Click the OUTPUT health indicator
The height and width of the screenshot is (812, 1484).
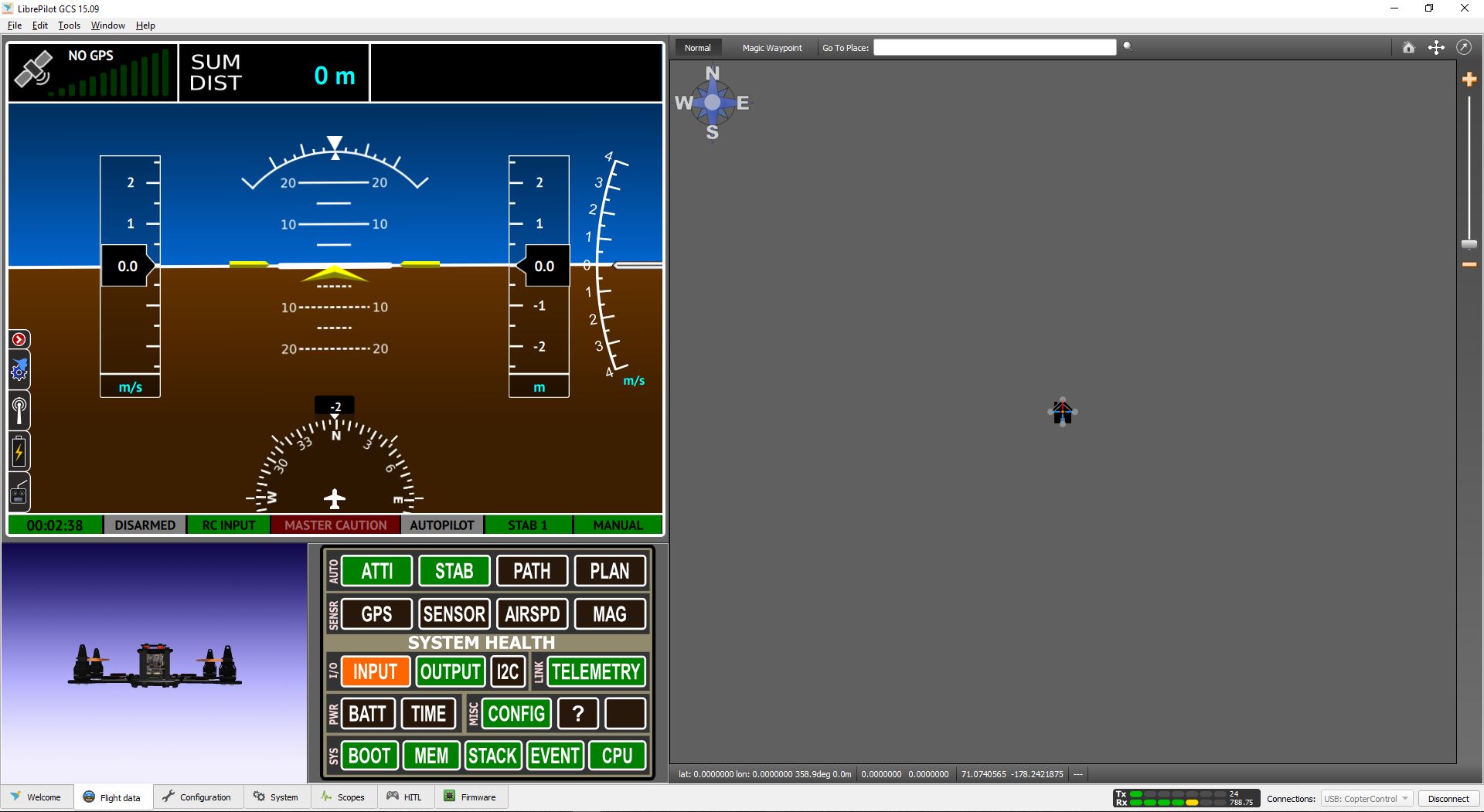tap(451, 671)
